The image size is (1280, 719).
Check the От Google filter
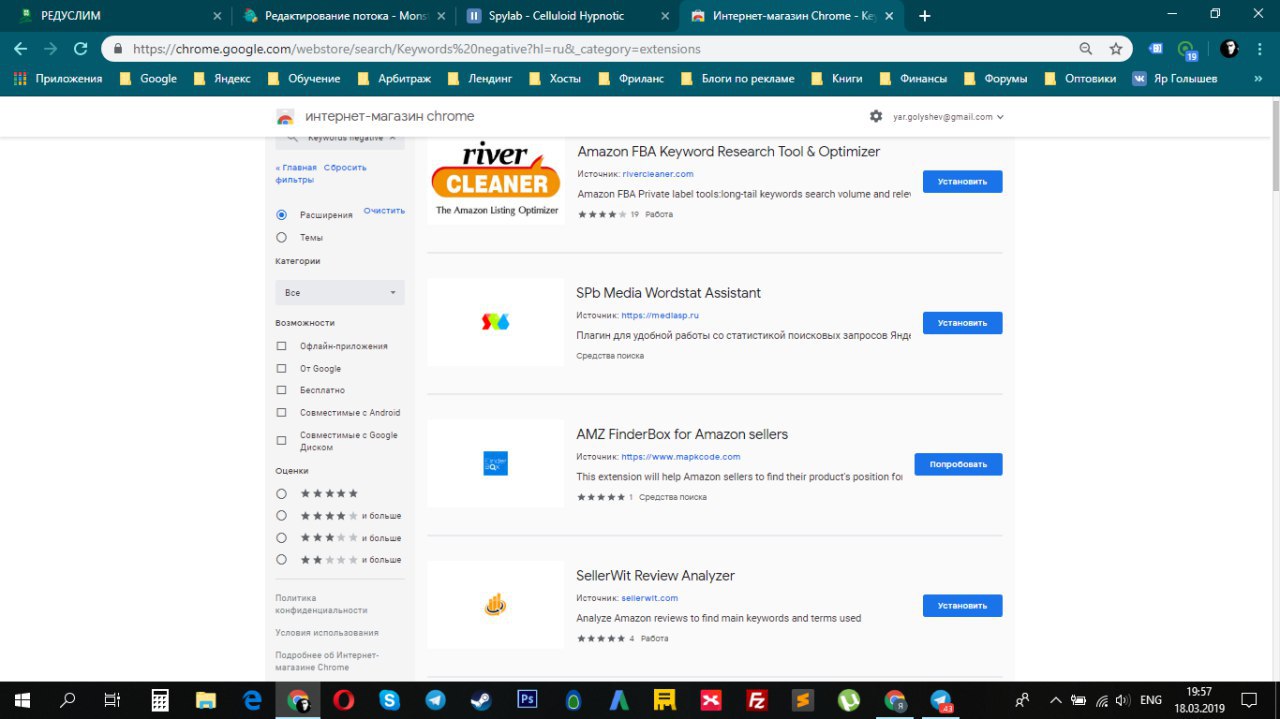[281, 368]
